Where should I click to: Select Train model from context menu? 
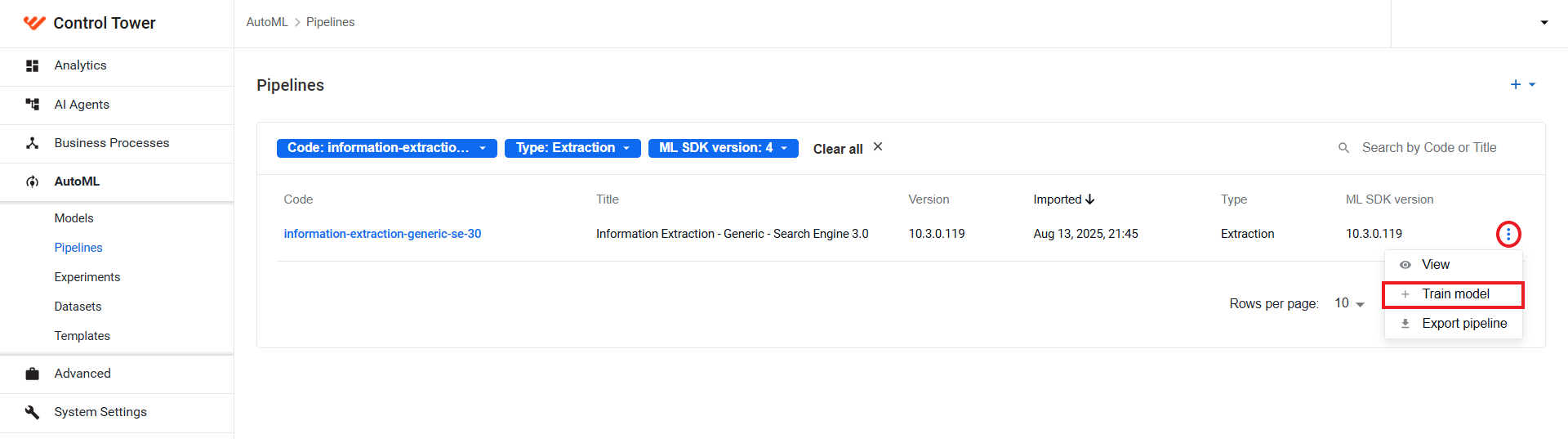(x=1453, y=294)
